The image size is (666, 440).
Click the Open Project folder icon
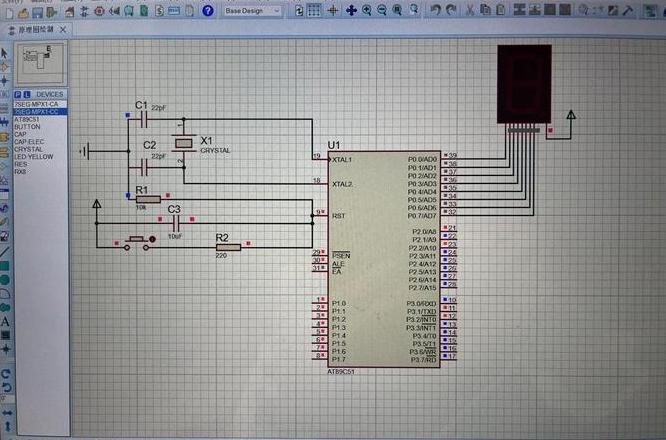[x=23, y=12]
